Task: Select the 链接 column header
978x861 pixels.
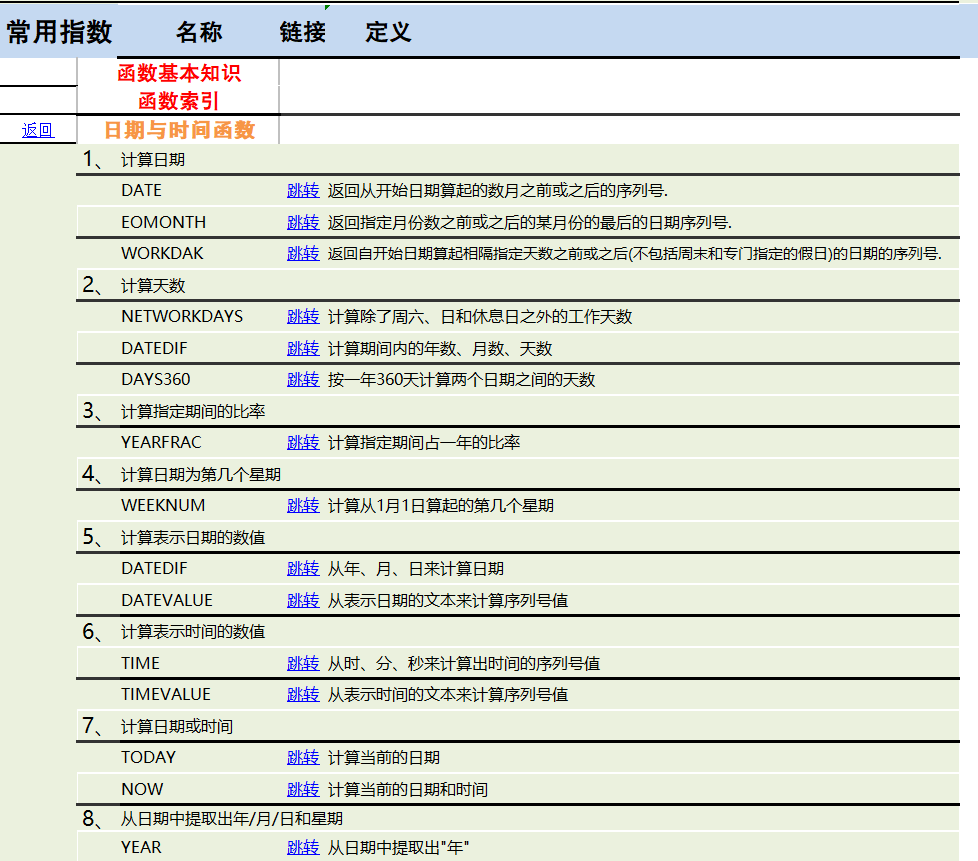Action: (303, 32)
